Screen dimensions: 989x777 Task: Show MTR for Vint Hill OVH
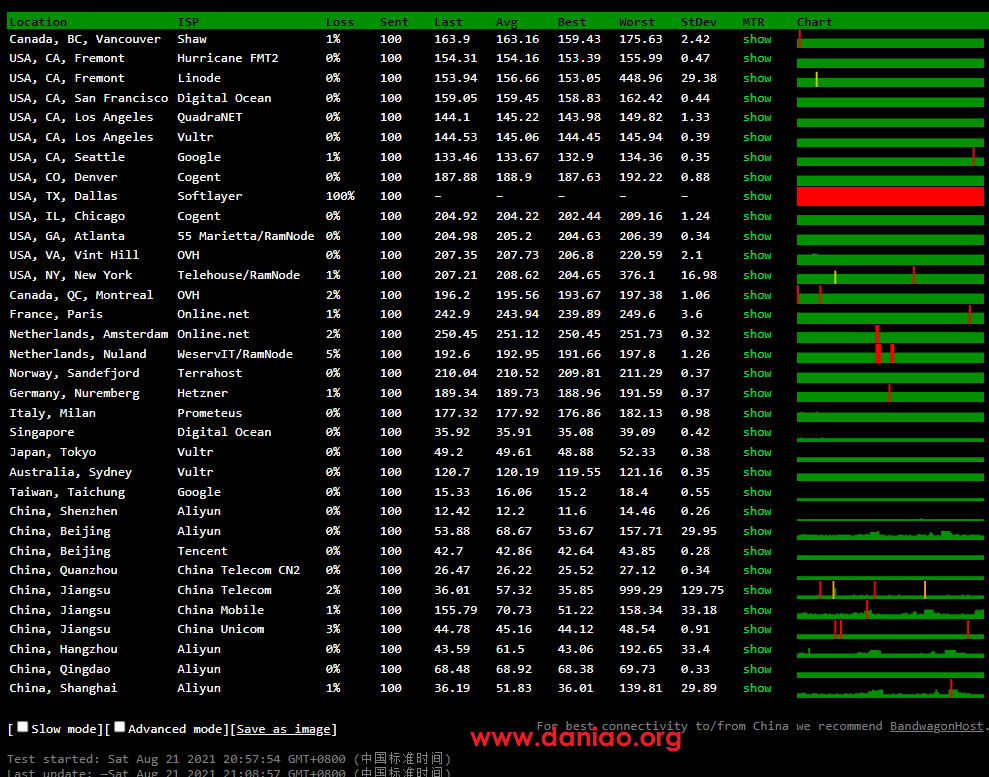[x=757, y=255]
